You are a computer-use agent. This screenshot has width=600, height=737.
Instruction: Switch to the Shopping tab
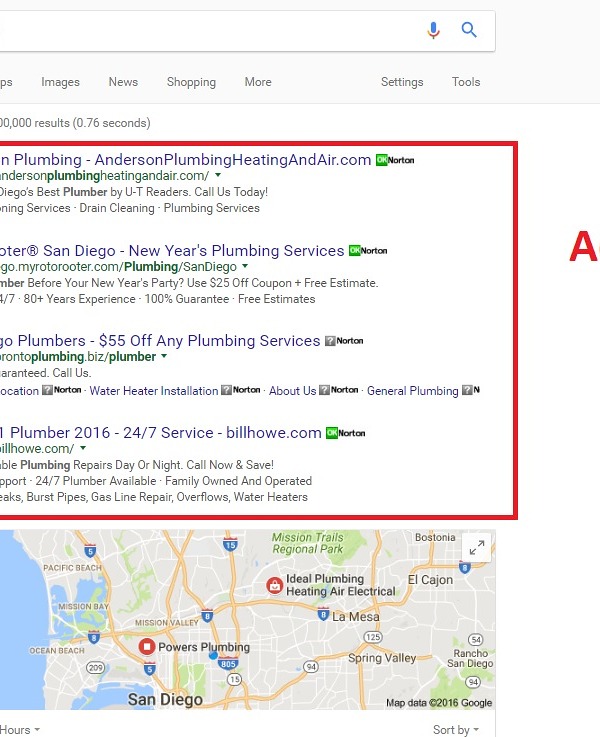[191, 82]
